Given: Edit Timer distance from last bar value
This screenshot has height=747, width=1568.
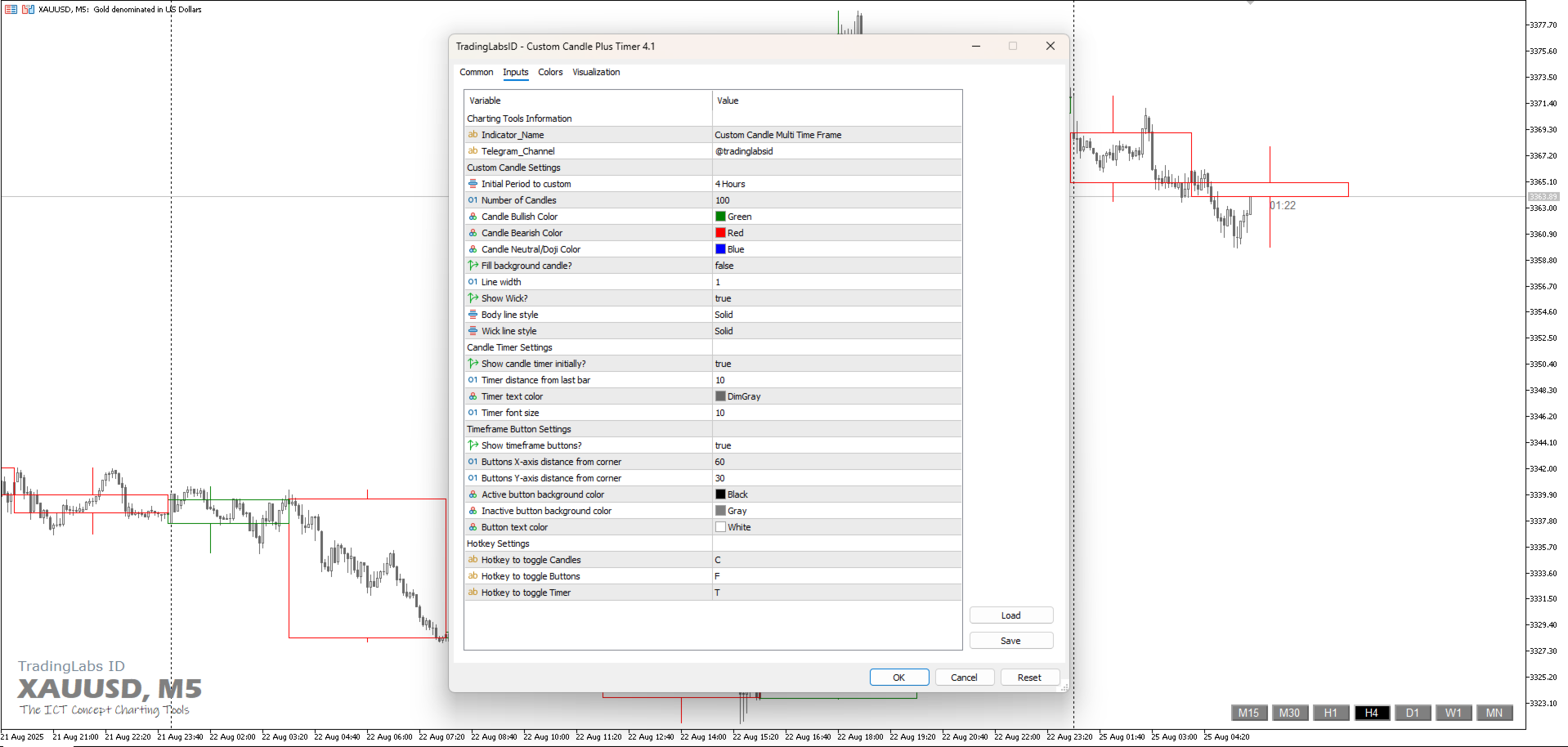Looking at the screenshot, I should click(x=837, y=380).
